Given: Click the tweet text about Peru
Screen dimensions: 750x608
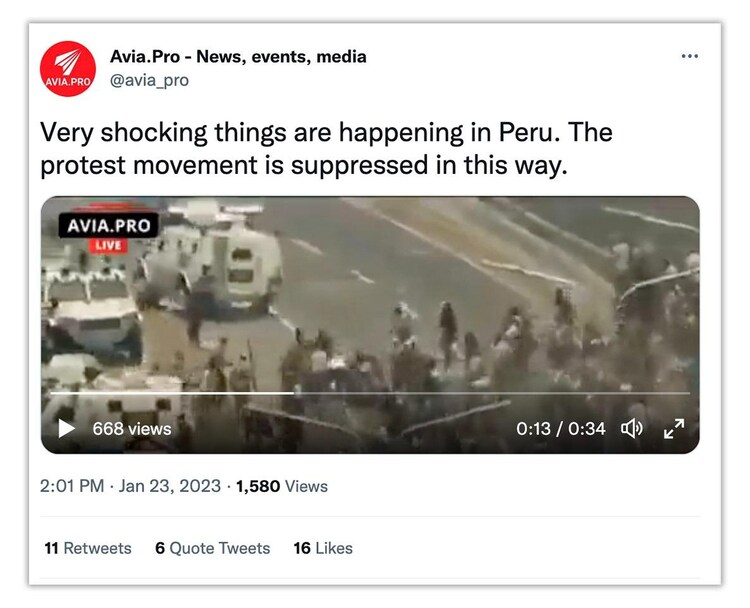Looking at the screenshot, I should point(326,148).
